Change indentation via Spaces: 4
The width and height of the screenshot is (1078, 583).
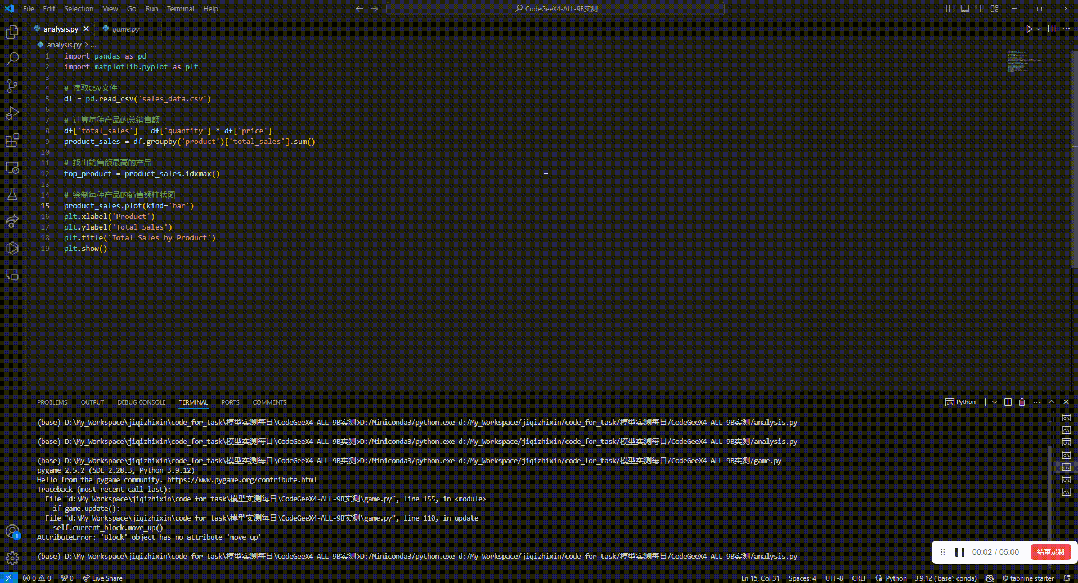click(x=802, y=578)
